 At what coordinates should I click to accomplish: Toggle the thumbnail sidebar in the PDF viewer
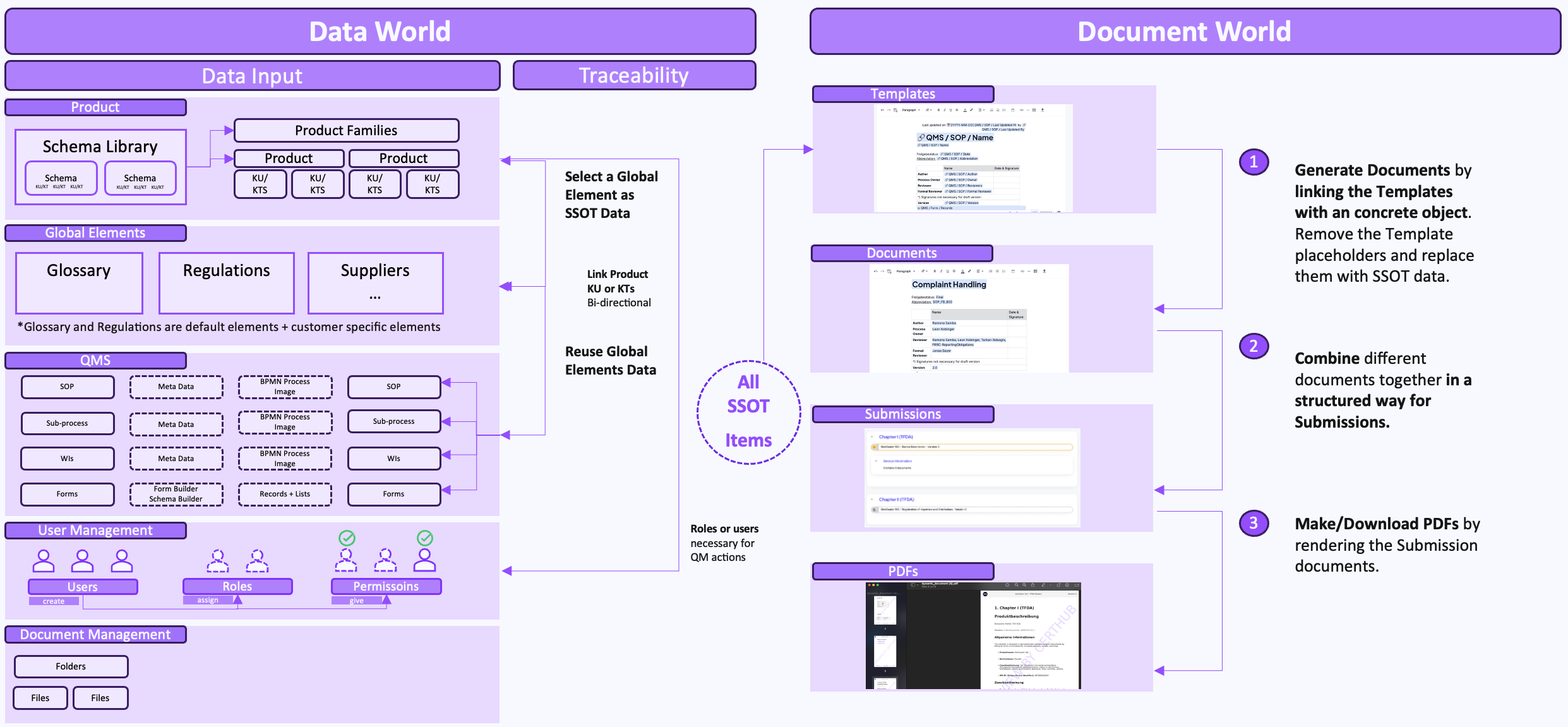[913, 585]
